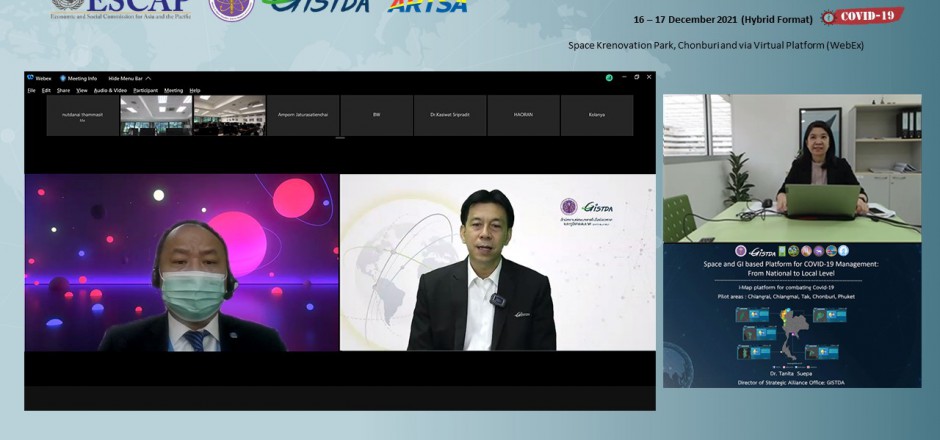Open the Share menu

click(63, 90)
